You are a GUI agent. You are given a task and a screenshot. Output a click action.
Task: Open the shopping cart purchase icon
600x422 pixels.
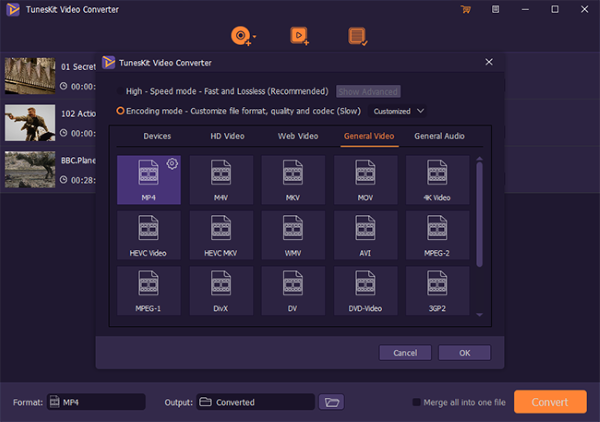tap(466, 9)
